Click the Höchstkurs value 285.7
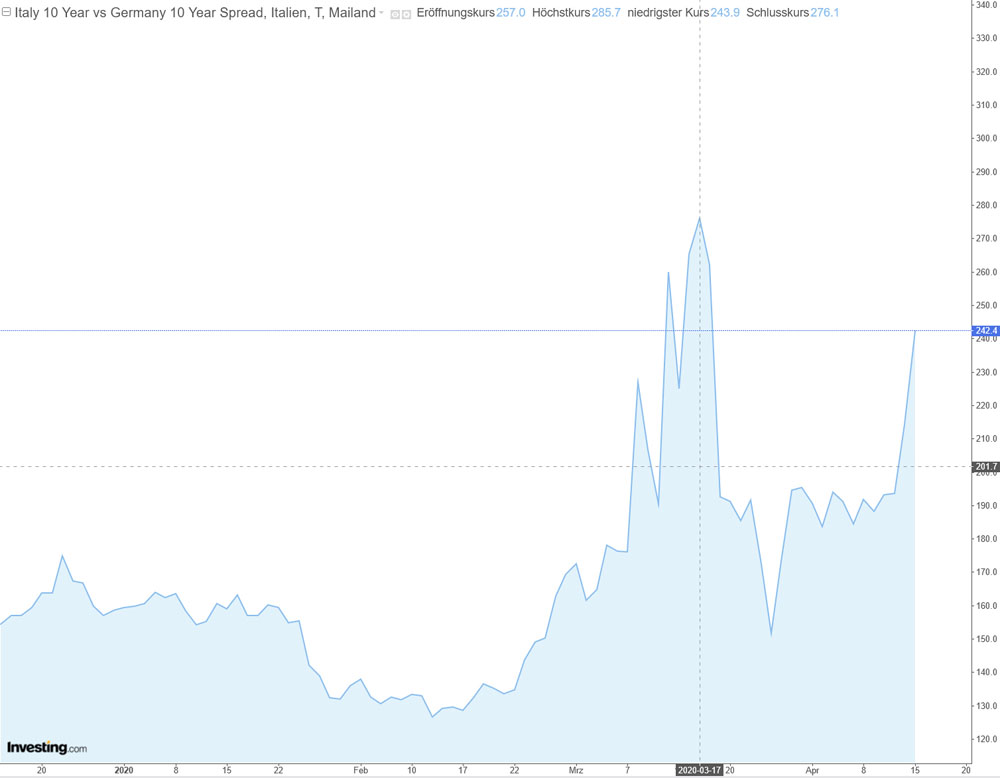This screenshot has height=778, width=1000. [x=606, y=13]
